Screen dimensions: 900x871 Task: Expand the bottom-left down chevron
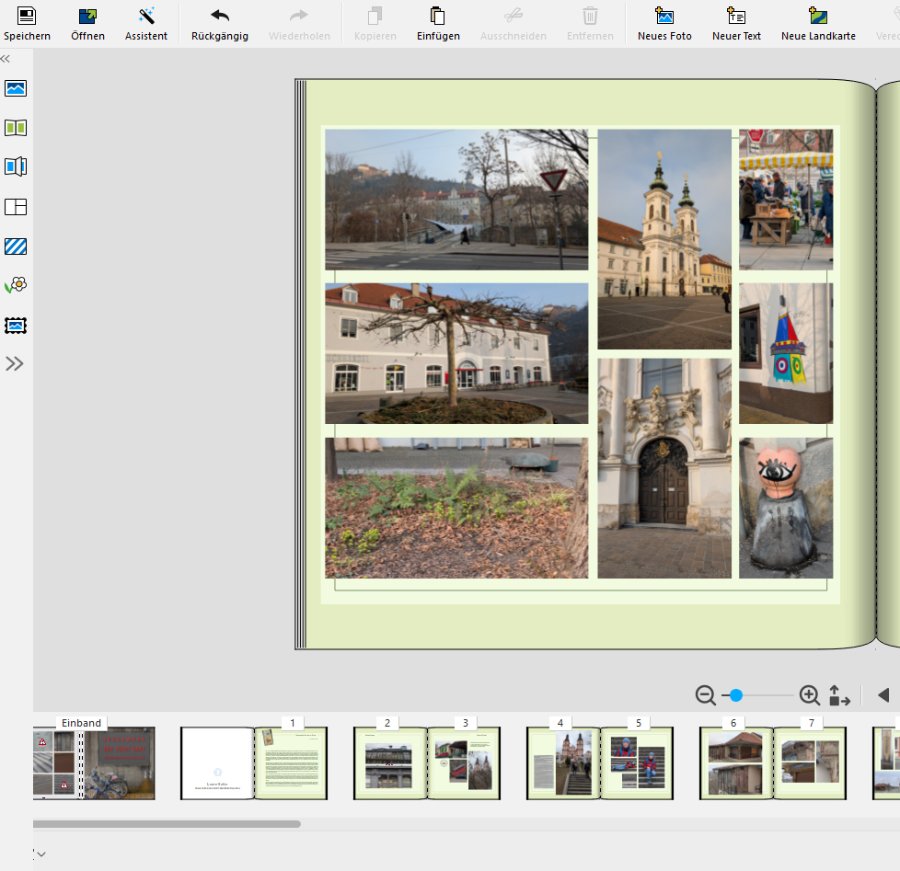[40, 854]
